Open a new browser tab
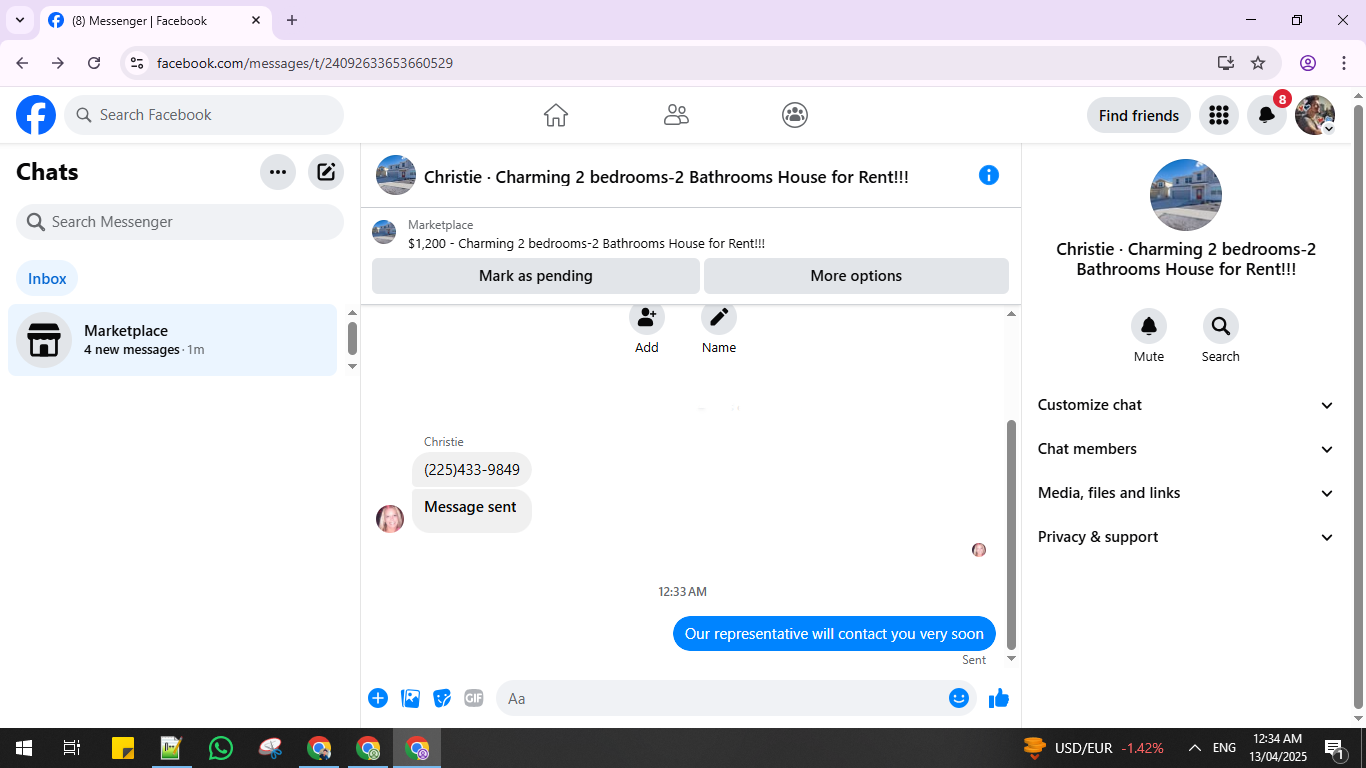Screen dimensions: 1366x768 292,20
